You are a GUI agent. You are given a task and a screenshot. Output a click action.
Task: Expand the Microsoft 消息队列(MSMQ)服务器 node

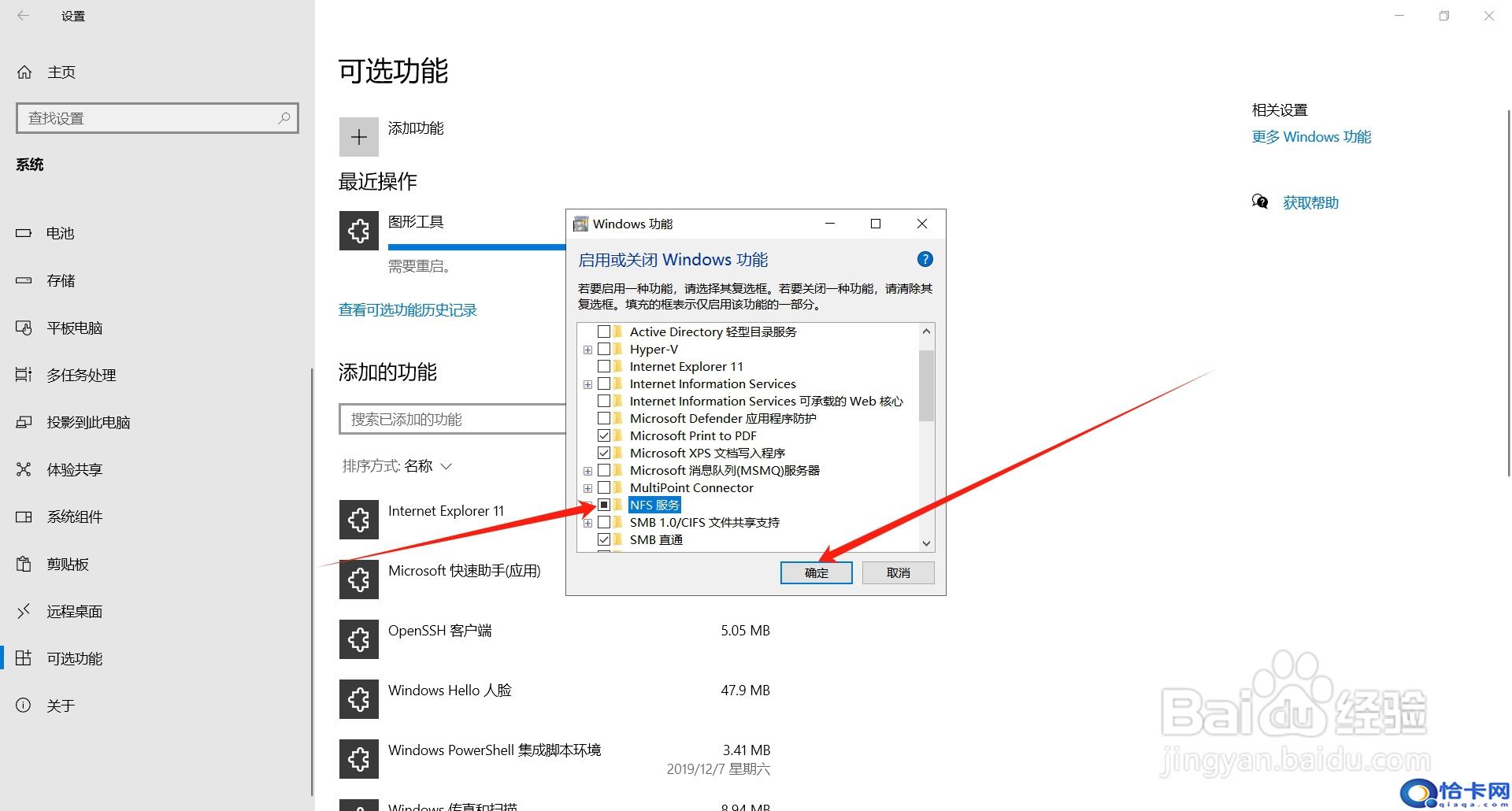coord(587,471)
